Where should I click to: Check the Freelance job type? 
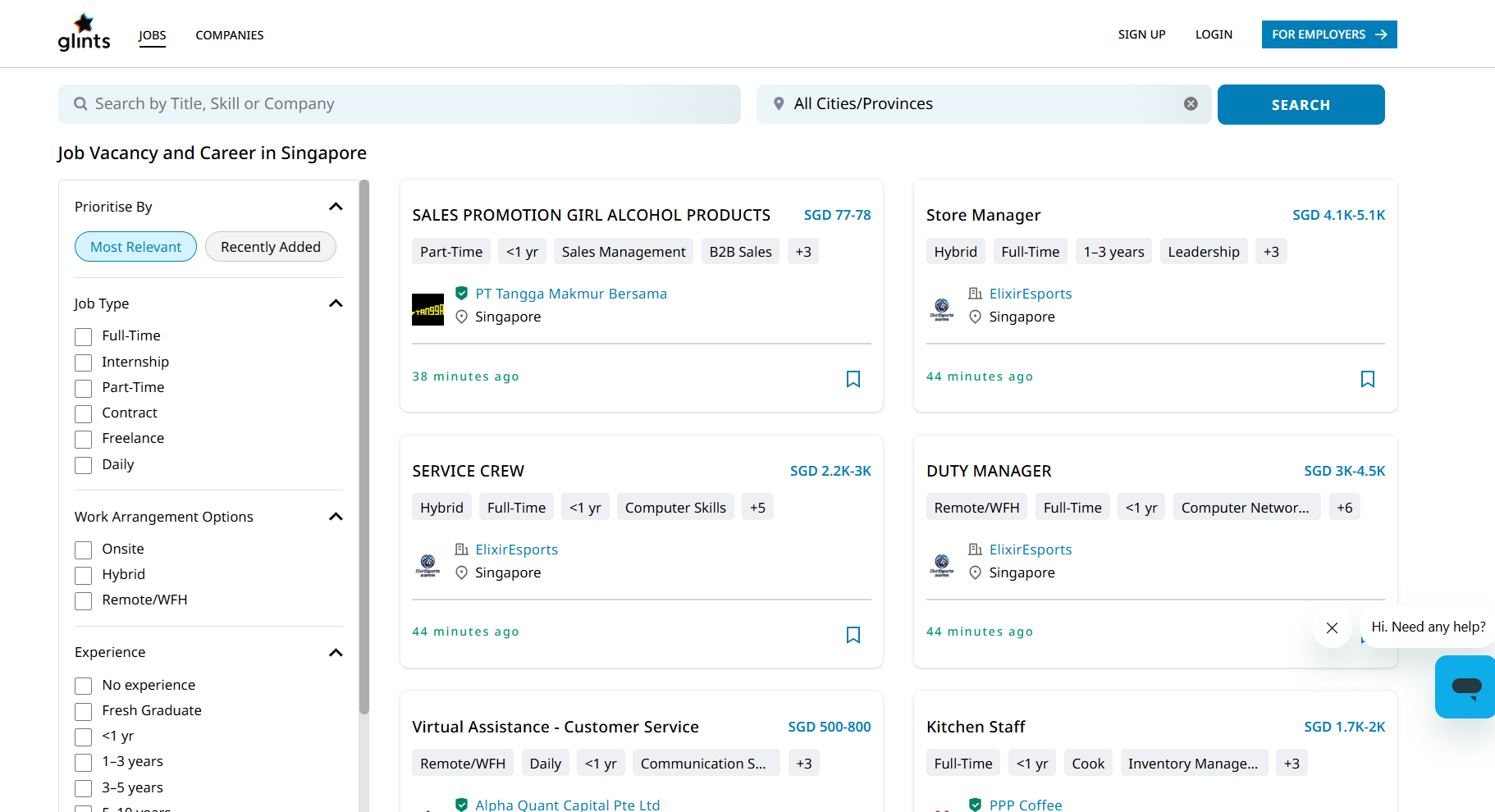pos(83,439)
